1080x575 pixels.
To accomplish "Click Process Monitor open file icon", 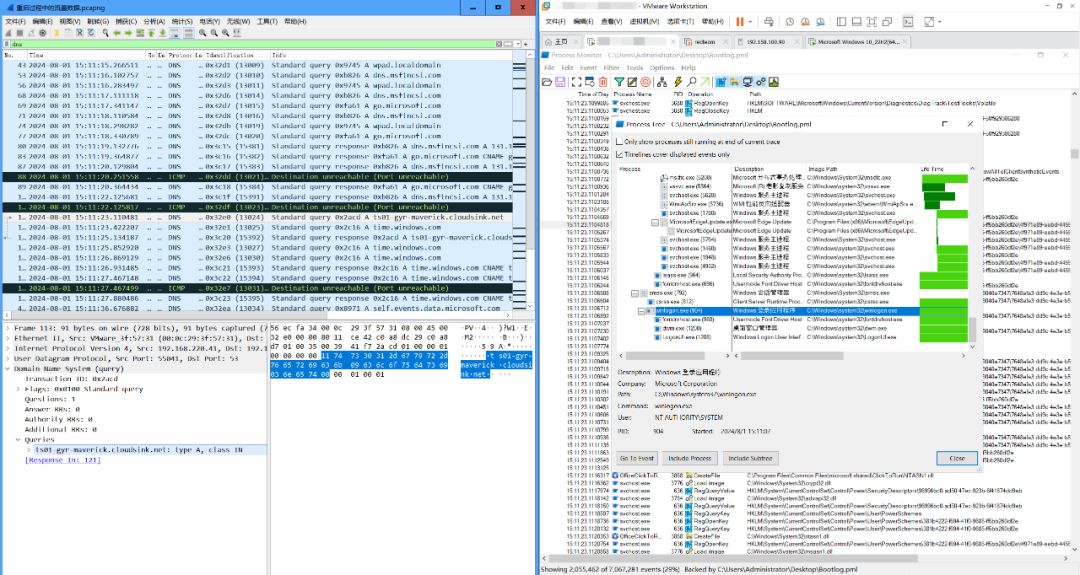I will (x=547, y=82).
